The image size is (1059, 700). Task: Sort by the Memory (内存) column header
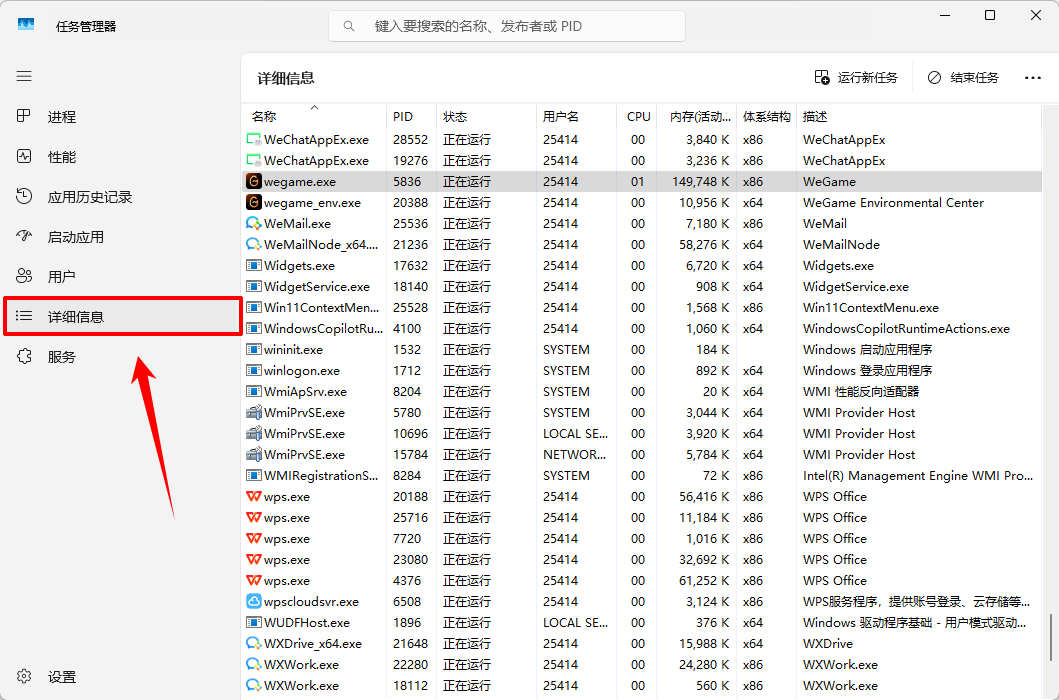pyautogui.click(x=696, y=116)
